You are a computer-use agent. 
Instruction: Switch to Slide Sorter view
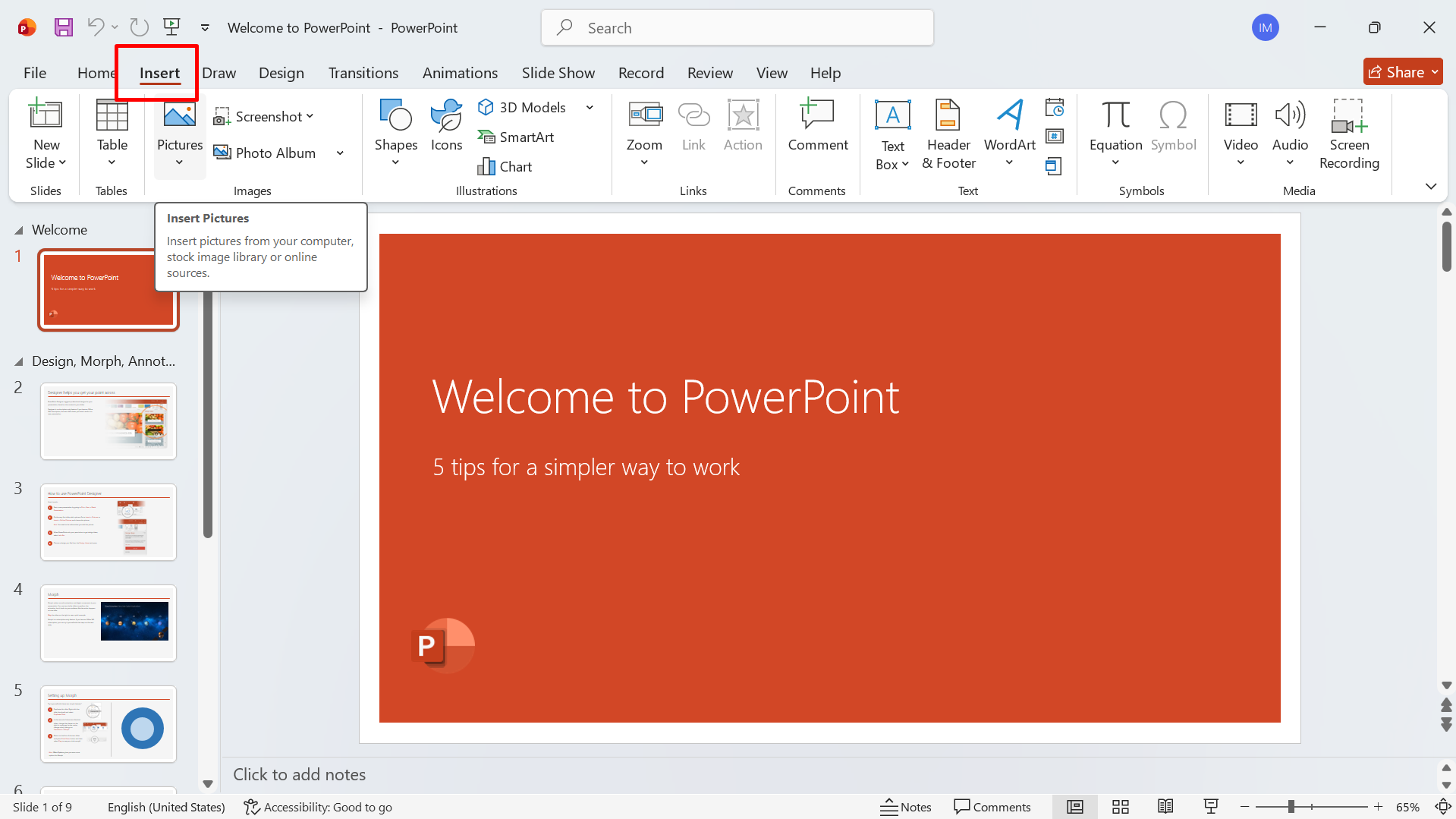pos(1121,807)
